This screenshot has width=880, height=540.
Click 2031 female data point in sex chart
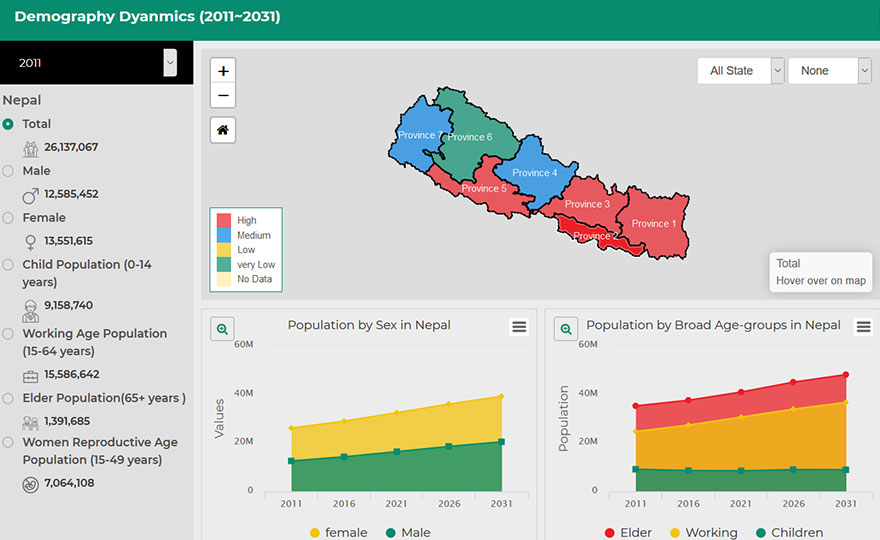coord(501,396)
